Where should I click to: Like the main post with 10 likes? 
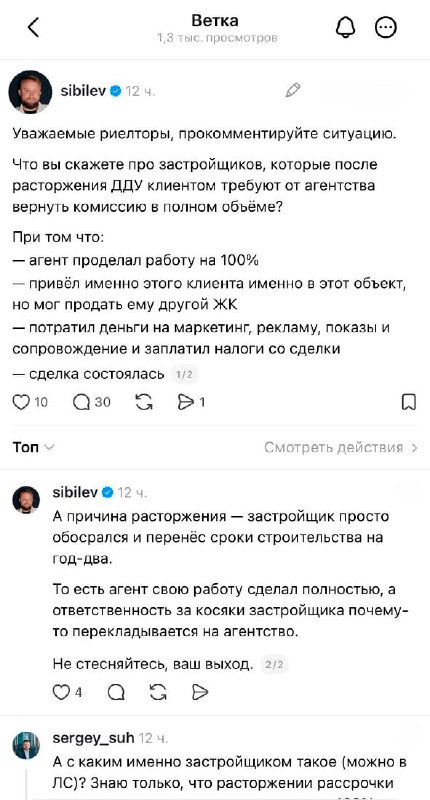[x=30, y=403]
